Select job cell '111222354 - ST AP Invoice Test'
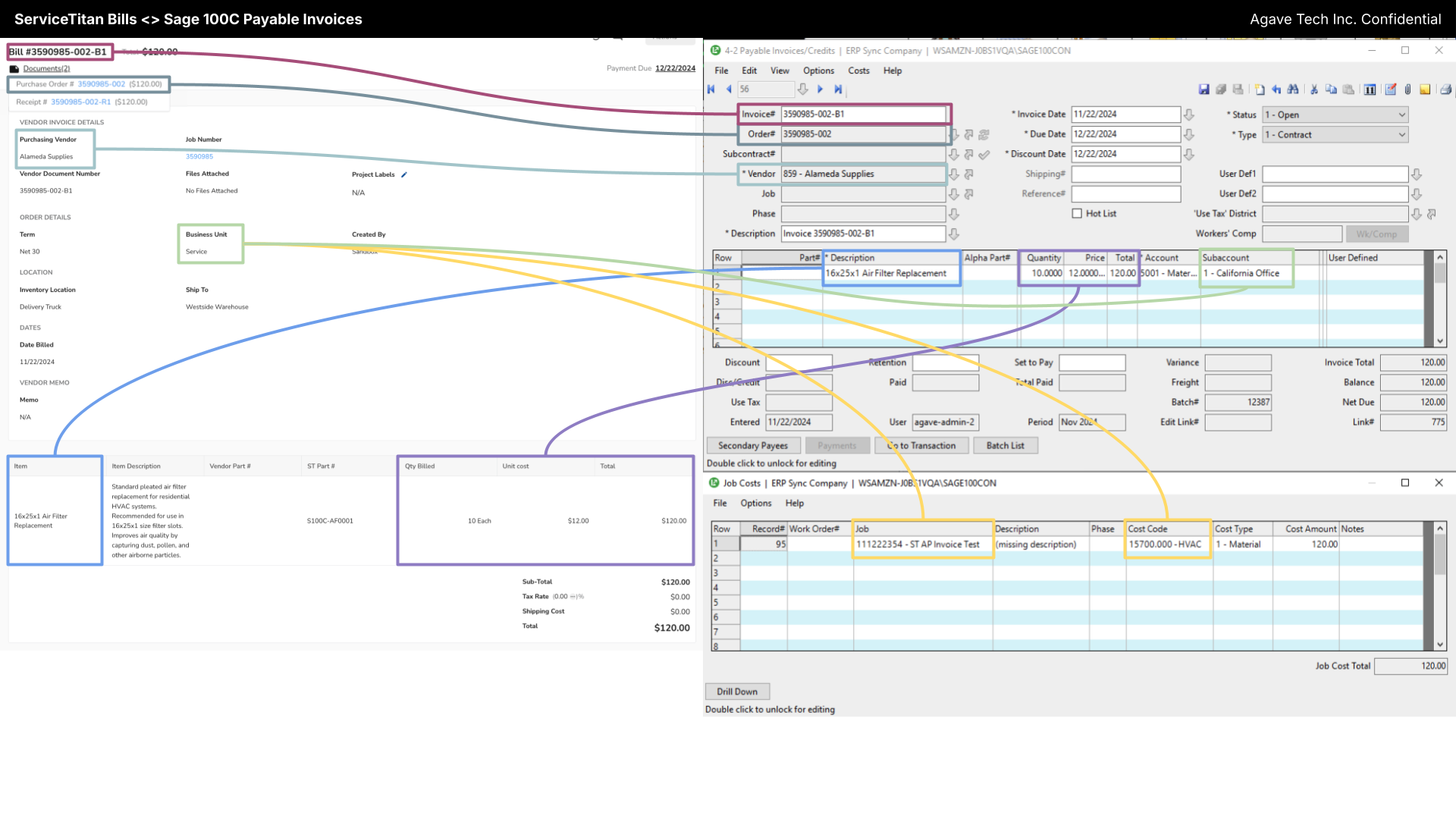The width and height of the screenshot is (1456, 819). click(x=923, y=544)
